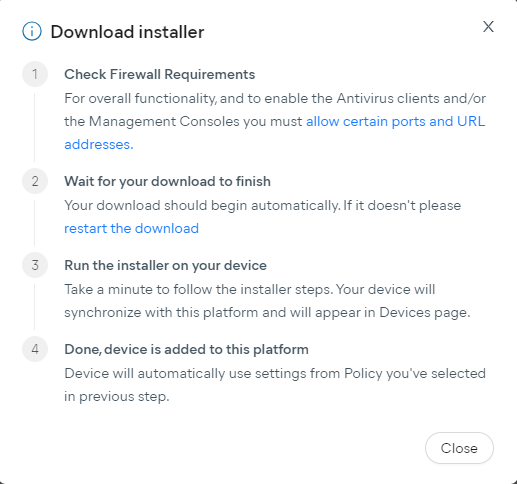Viewport: 517px width, 484px height.
Task: Click the Download installer dialog title
Action: point(127,32)
